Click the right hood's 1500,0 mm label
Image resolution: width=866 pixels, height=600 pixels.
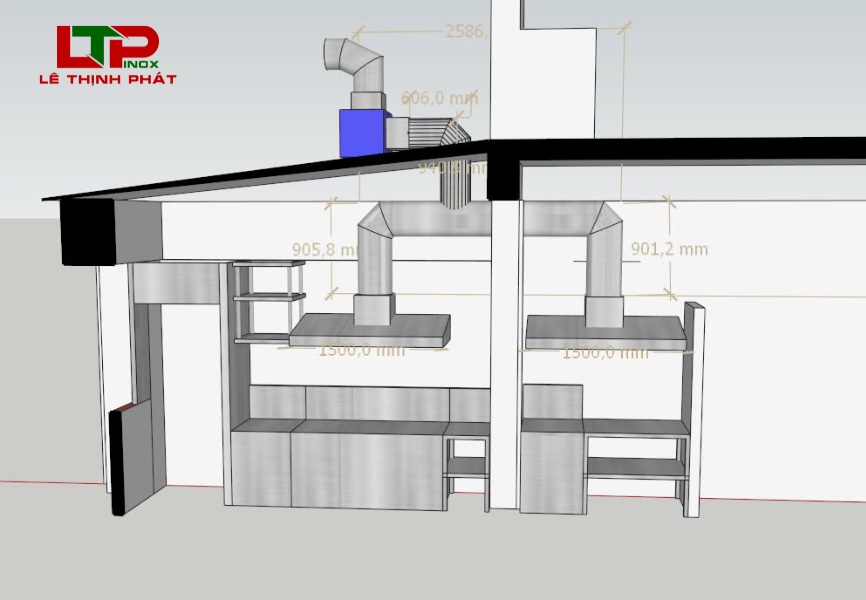coord(603,352)
